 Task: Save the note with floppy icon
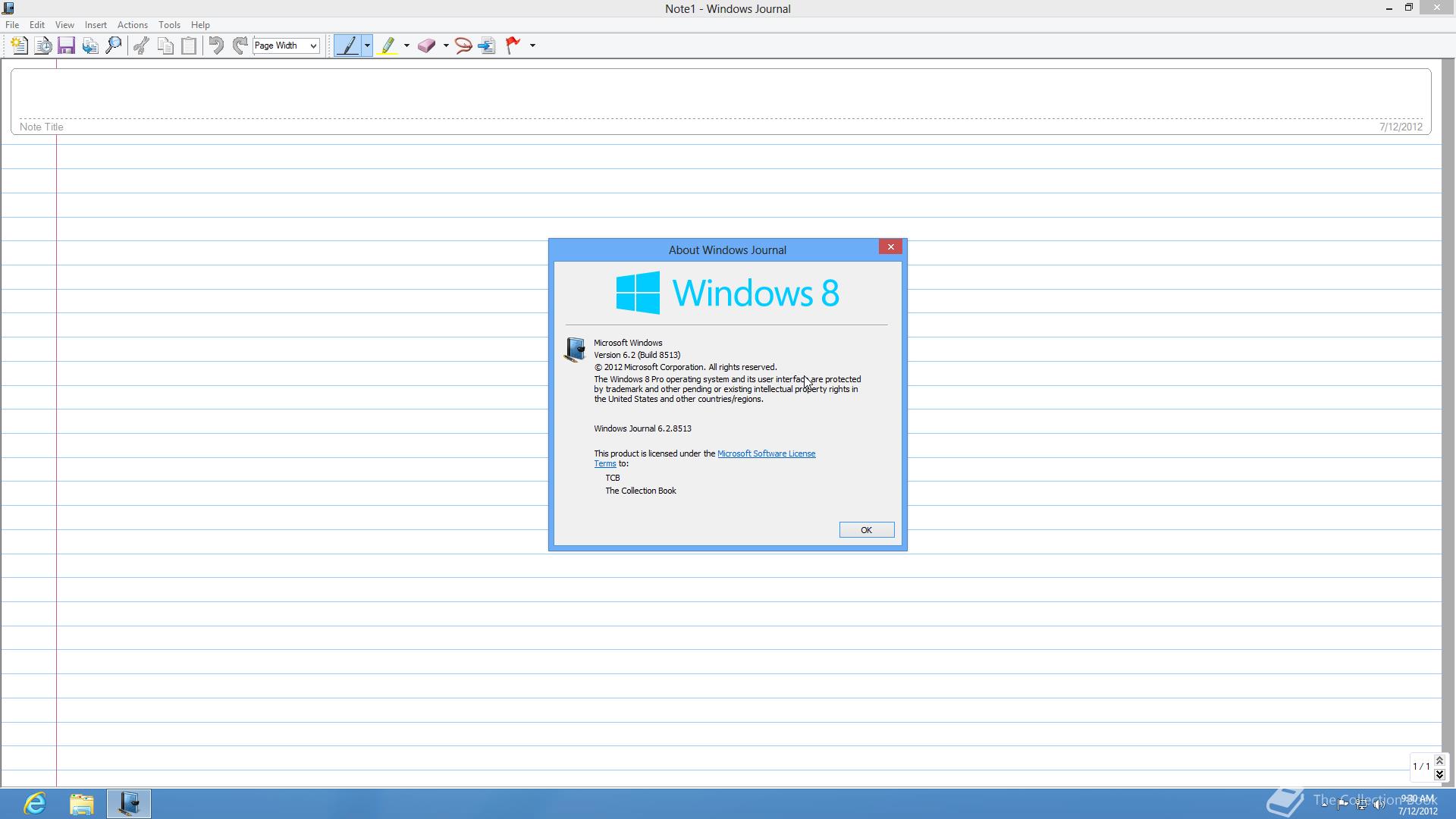click(67, 45)
